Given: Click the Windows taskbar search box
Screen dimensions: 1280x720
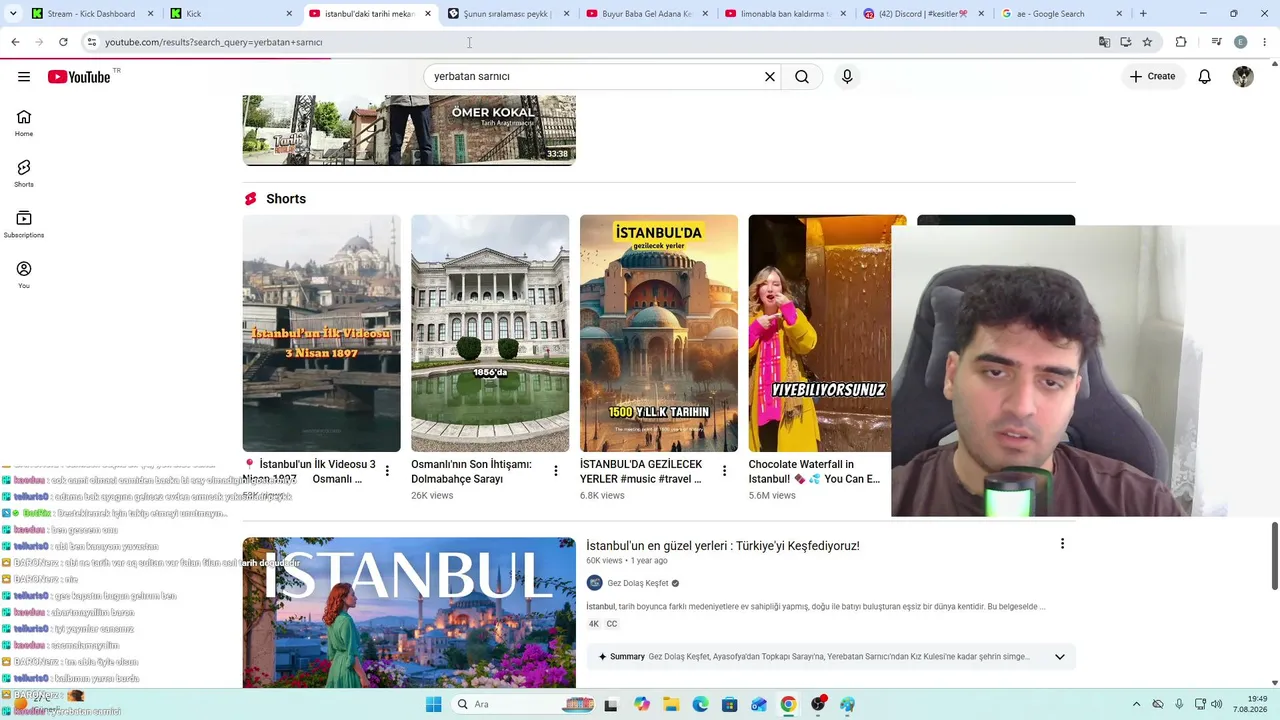Looking at the screenshot, I should 523,704.
